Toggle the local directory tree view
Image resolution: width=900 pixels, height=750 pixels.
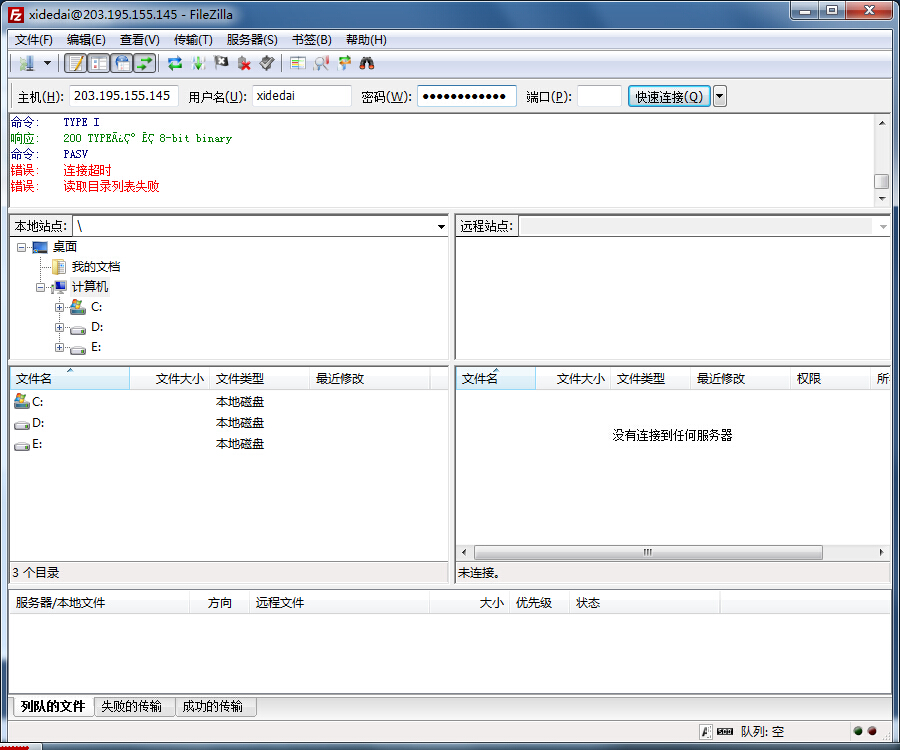click(99, 63)
